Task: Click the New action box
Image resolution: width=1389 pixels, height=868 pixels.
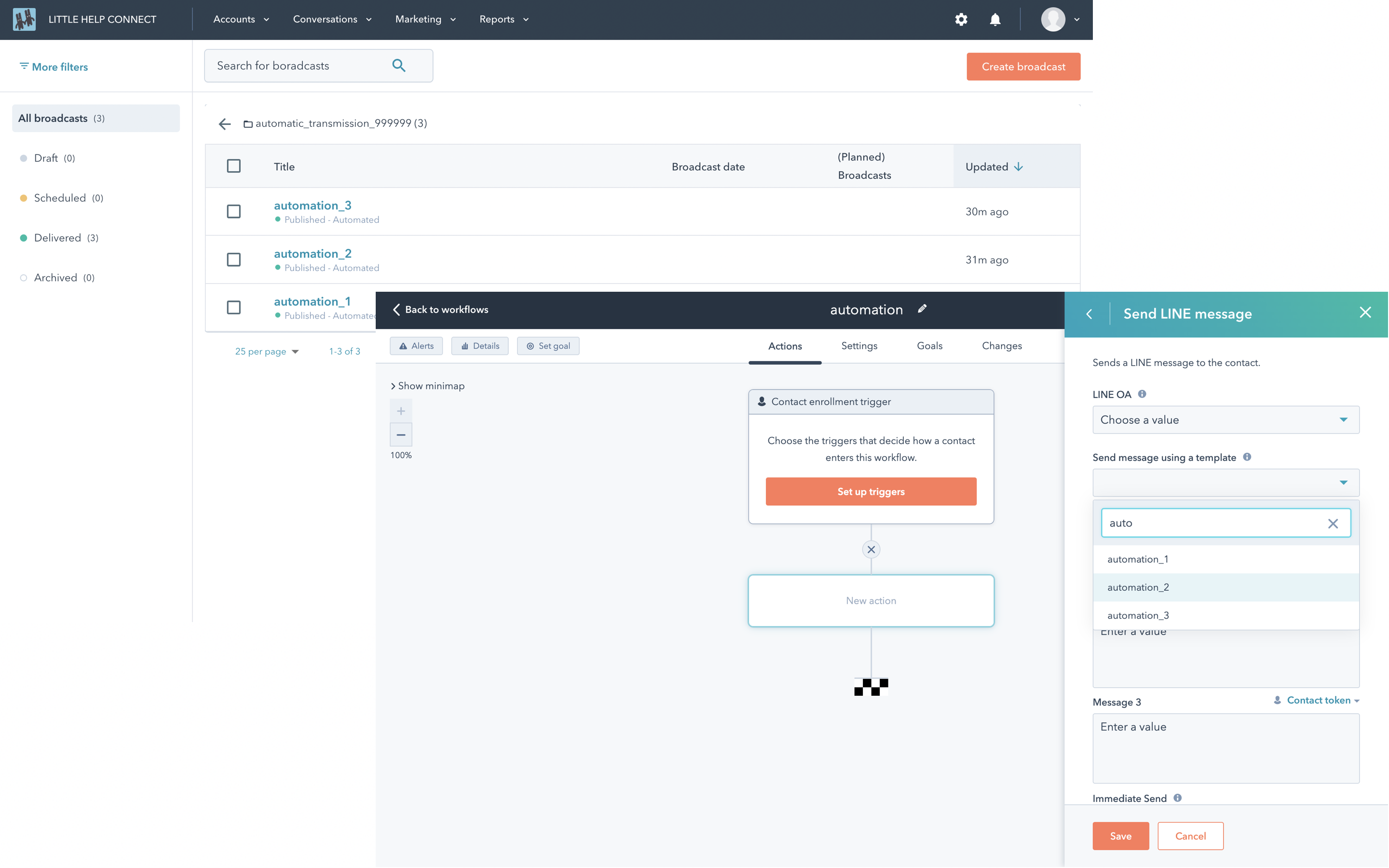Action: pos(871,600)
